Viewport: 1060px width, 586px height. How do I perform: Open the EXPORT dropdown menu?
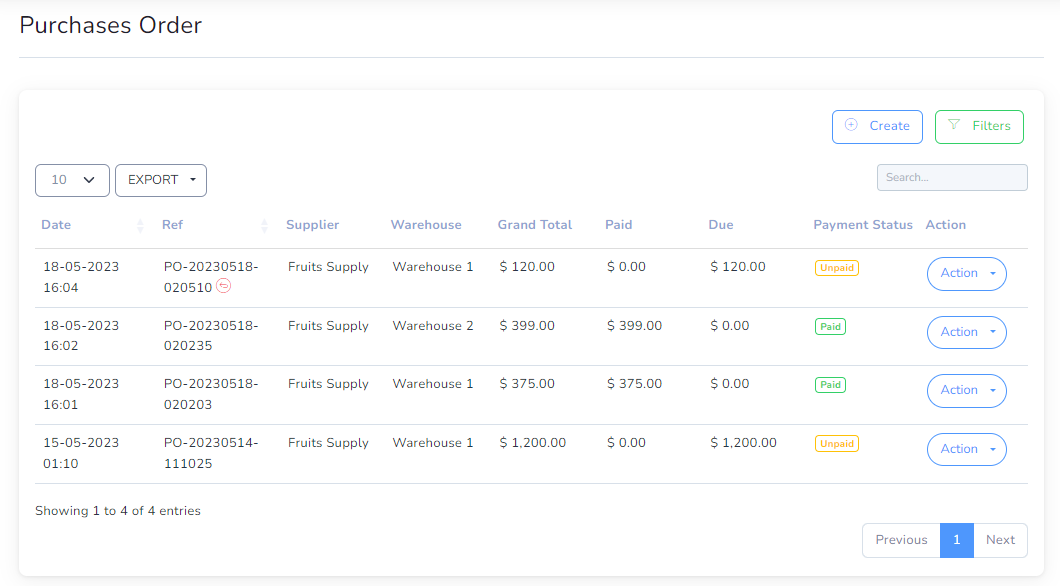click(161, 180)
